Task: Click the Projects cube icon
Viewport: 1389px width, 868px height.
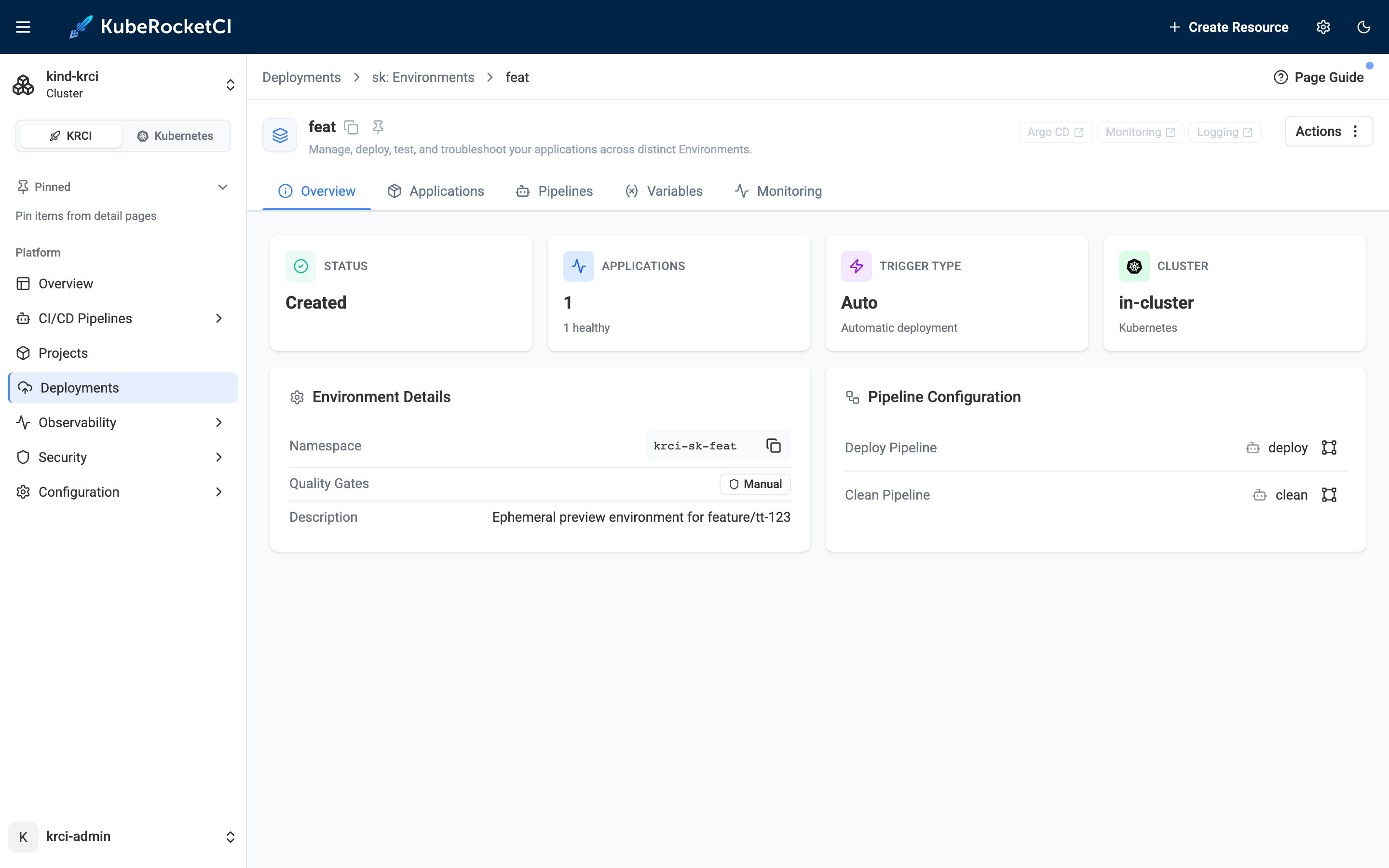Action: (23, 353)
